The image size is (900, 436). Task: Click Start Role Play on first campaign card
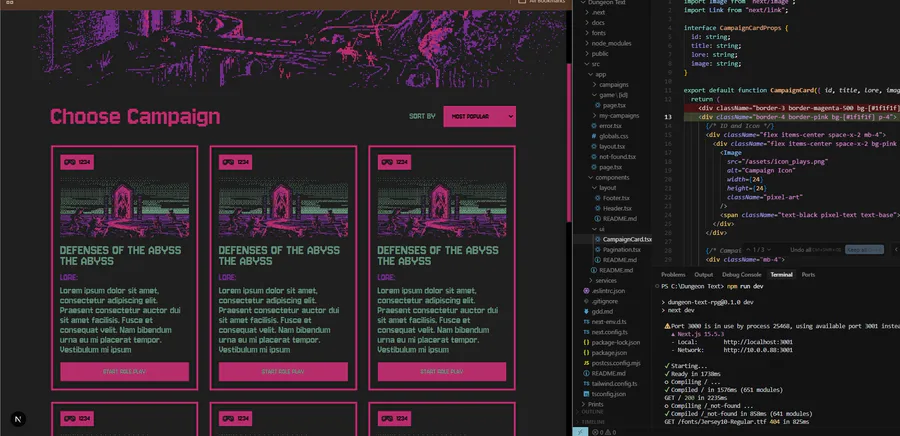[125, 372]
